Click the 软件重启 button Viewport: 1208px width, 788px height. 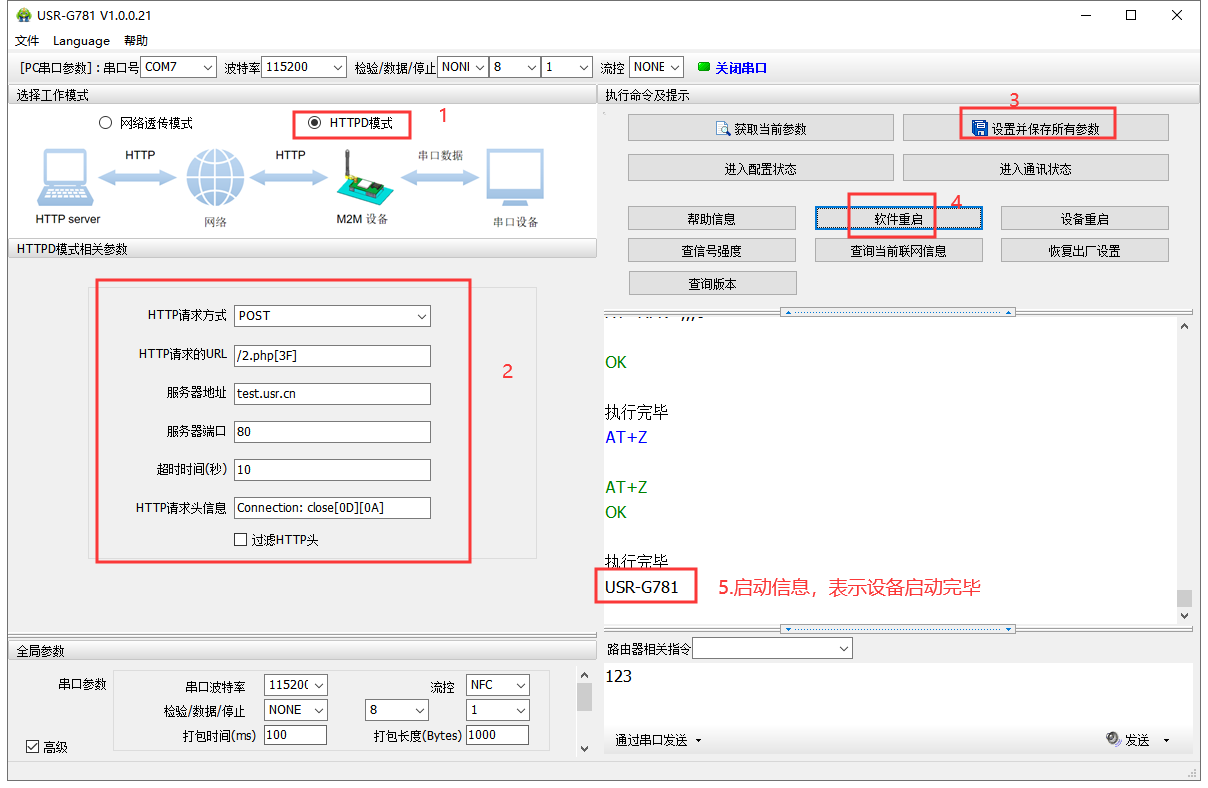898,219
